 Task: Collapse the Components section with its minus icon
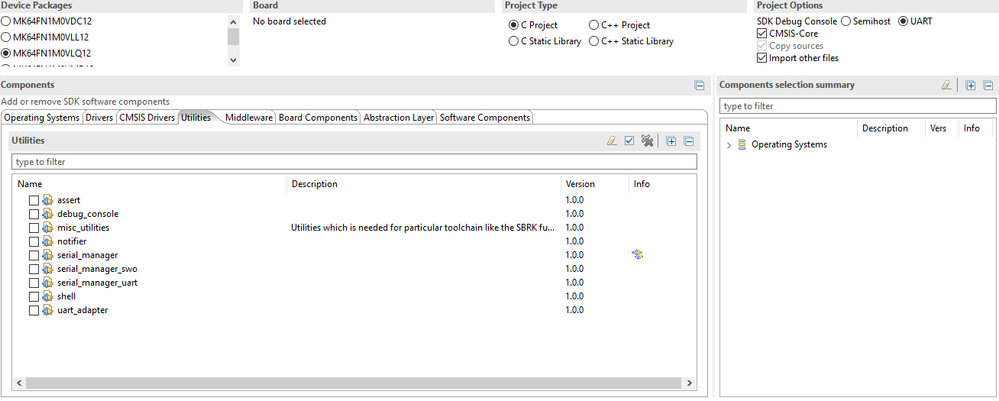(699, 85)
